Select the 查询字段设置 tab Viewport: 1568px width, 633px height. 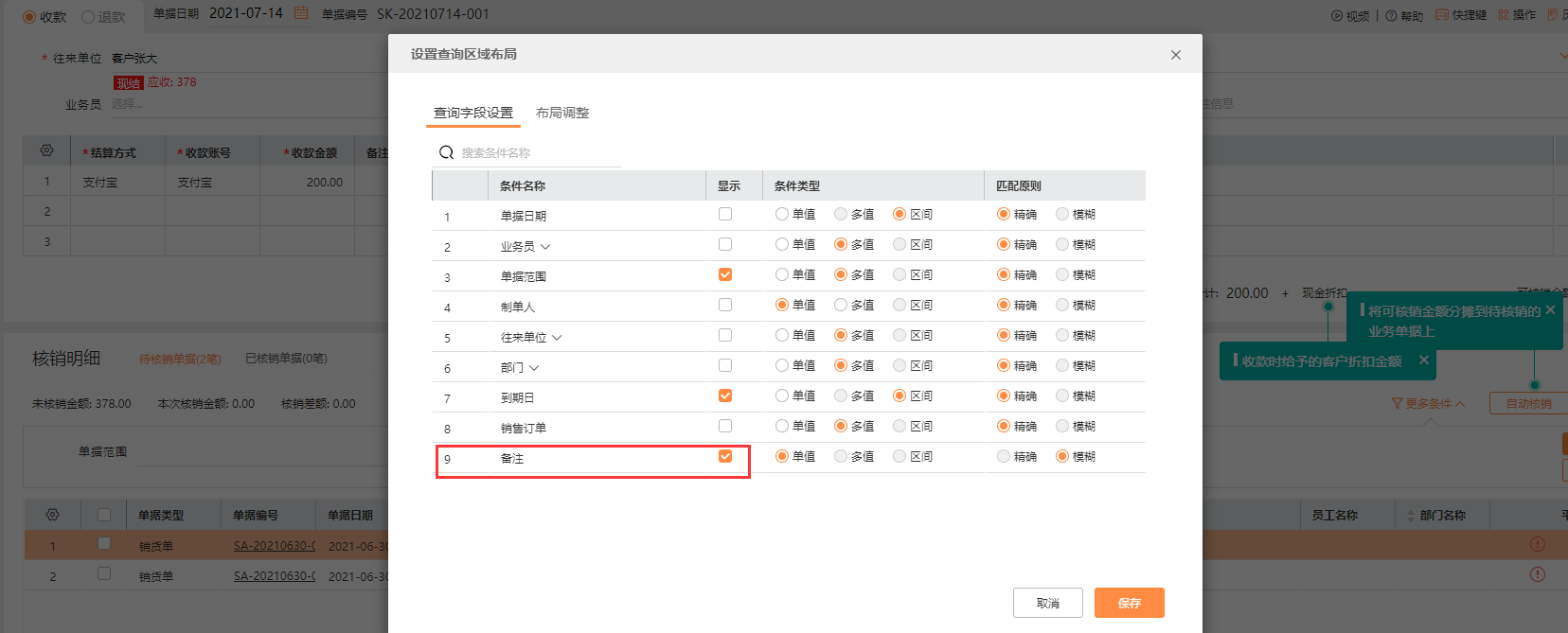472,113
